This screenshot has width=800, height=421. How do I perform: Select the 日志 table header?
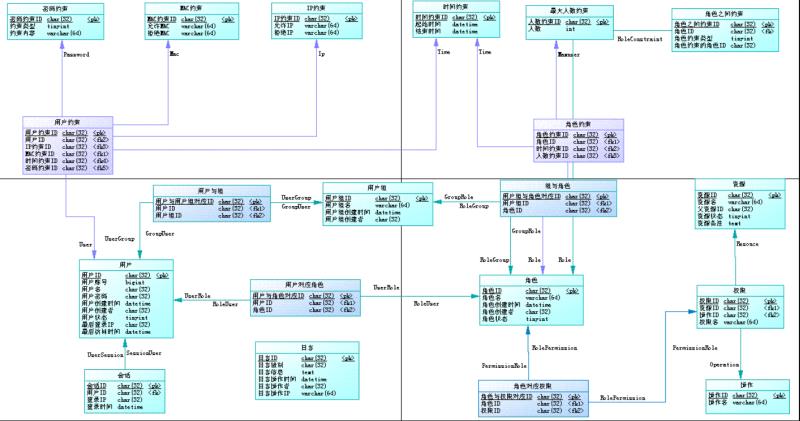(307, 348)
